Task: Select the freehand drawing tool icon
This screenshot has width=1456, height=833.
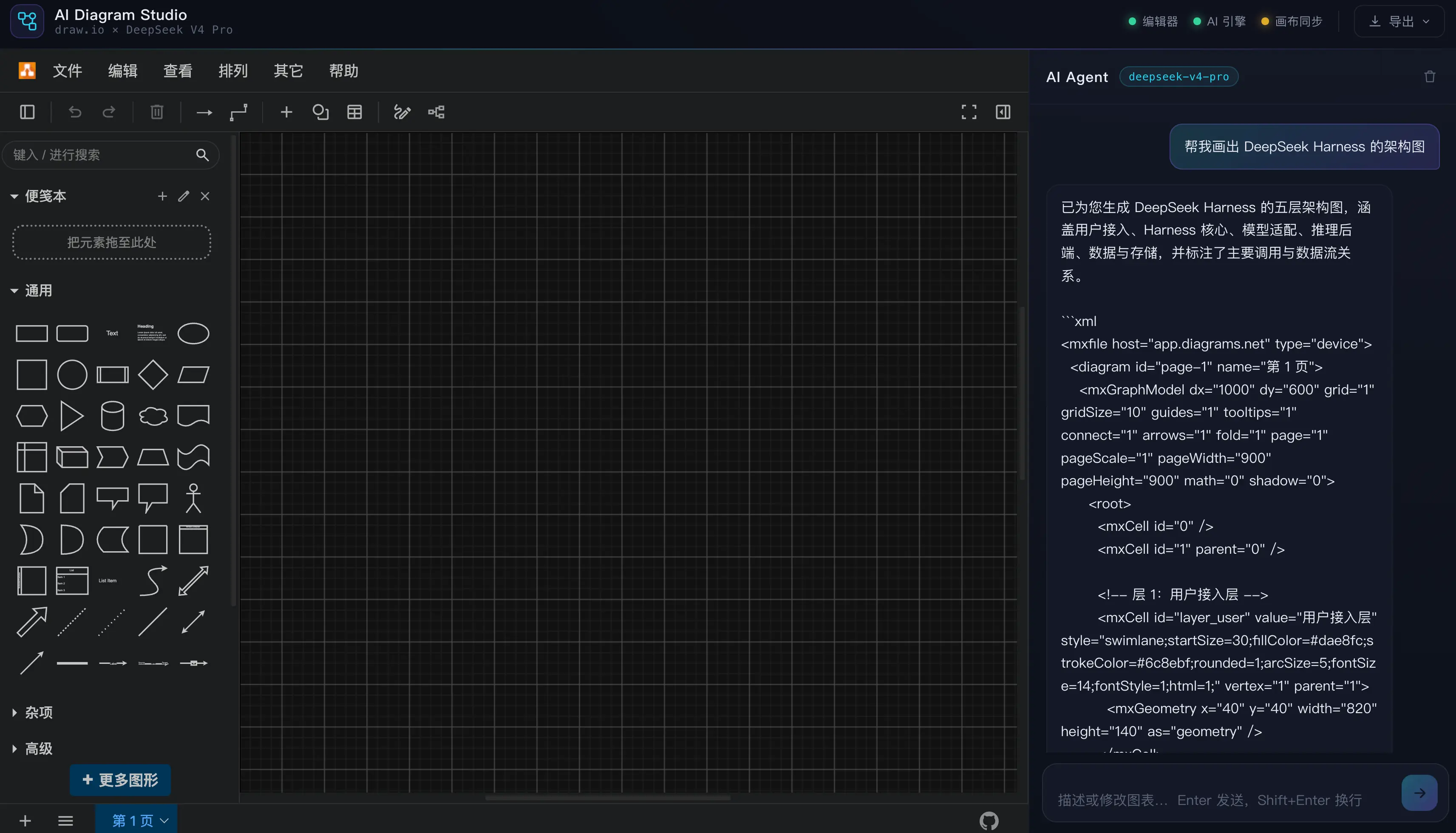Action: (x=402, y=112)
